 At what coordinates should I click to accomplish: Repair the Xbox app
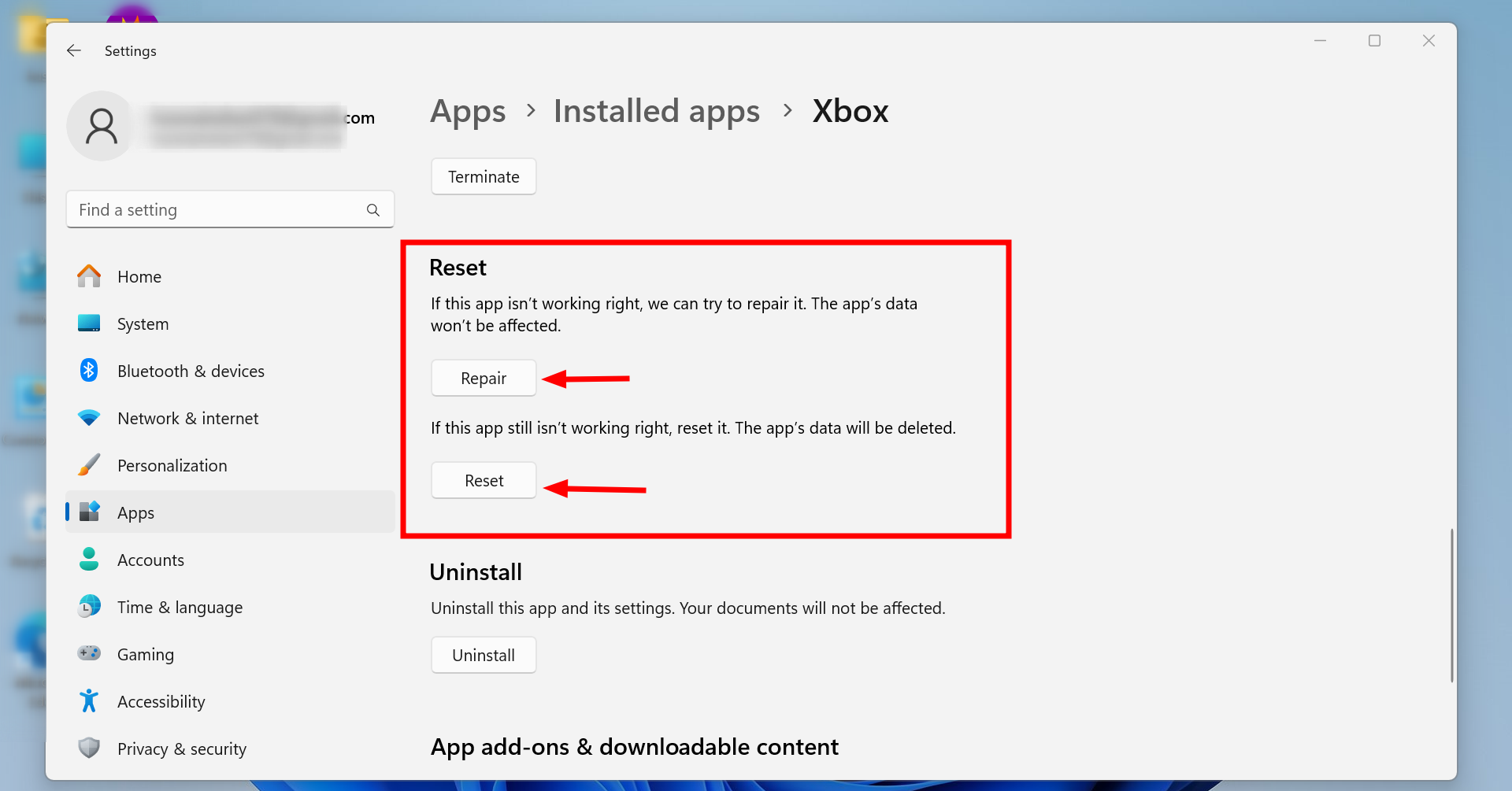click(x=484, y=378)
